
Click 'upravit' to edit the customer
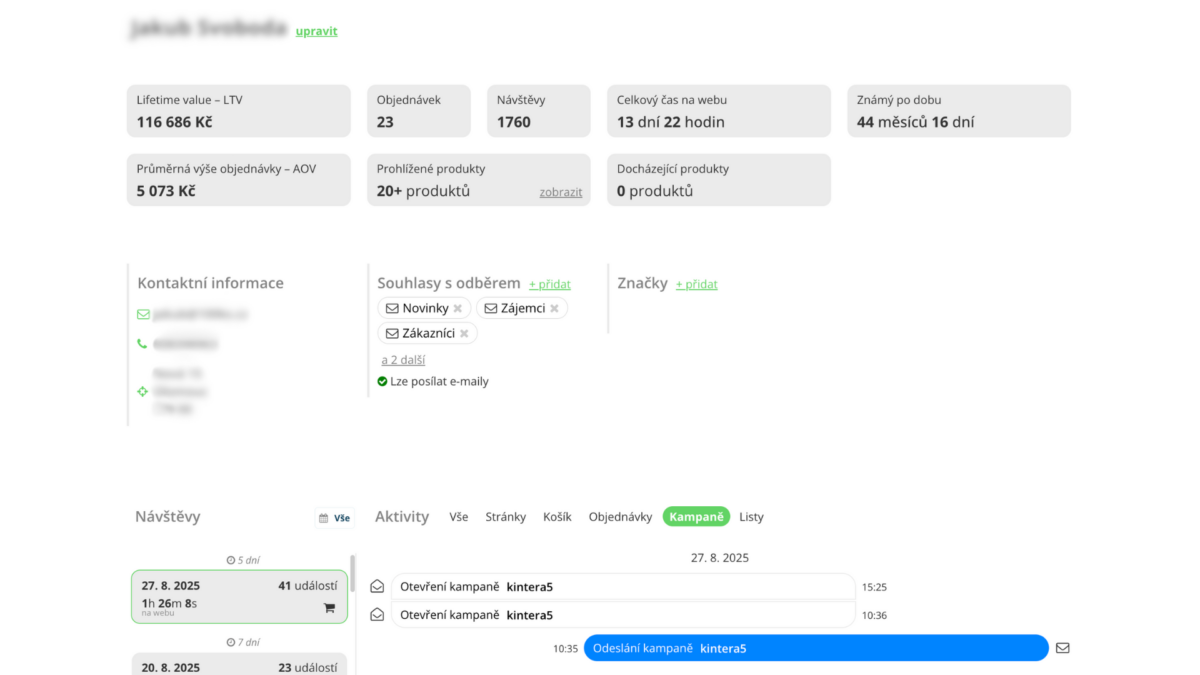[x=316, y=31]
